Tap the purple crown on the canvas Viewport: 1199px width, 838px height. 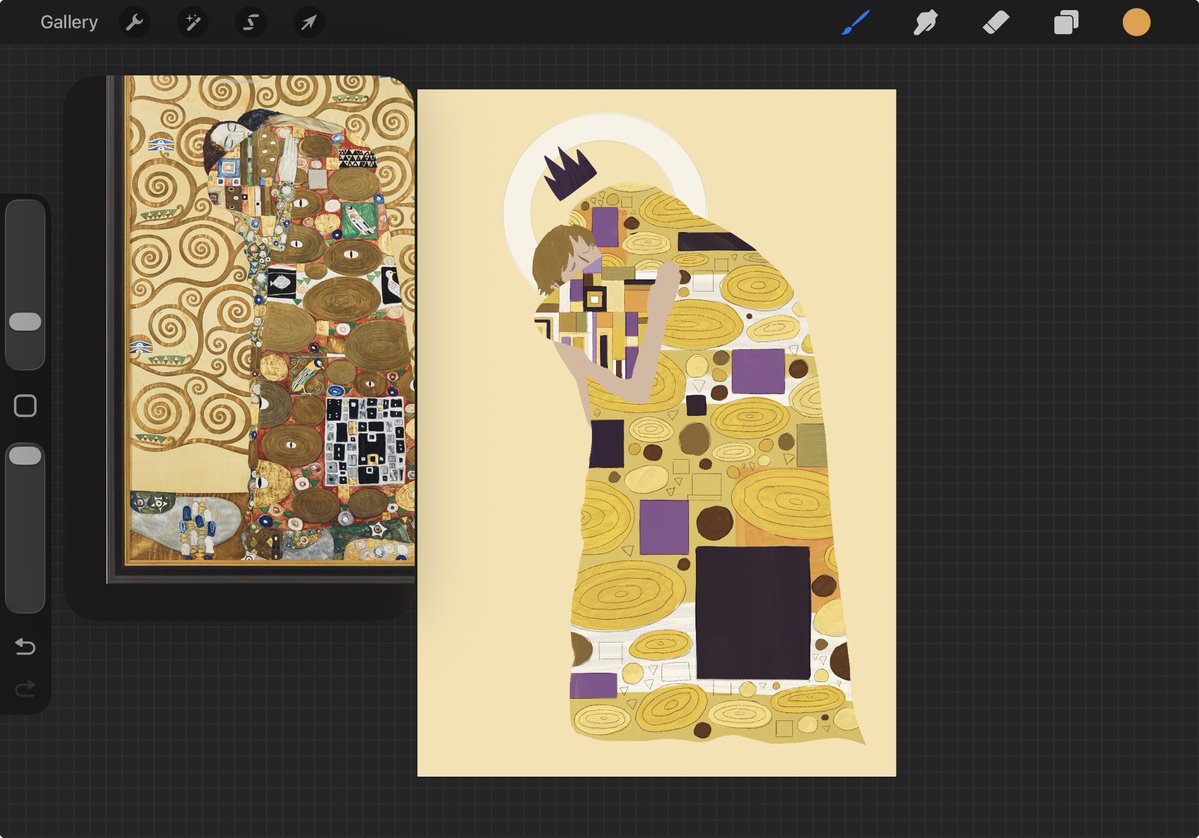tap(569, 174)
